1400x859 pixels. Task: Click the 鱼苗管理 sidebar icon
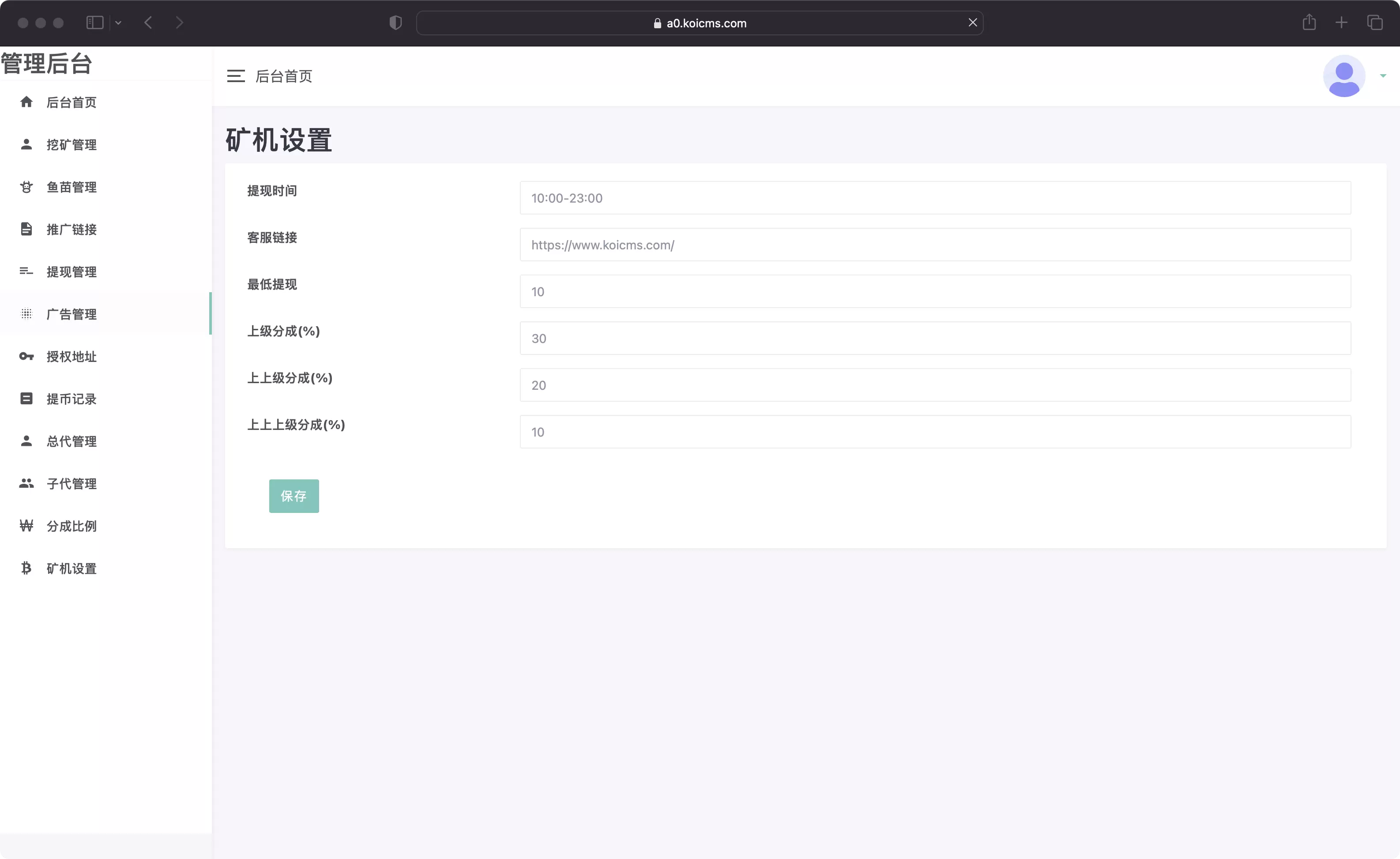[x=25, y=187]
